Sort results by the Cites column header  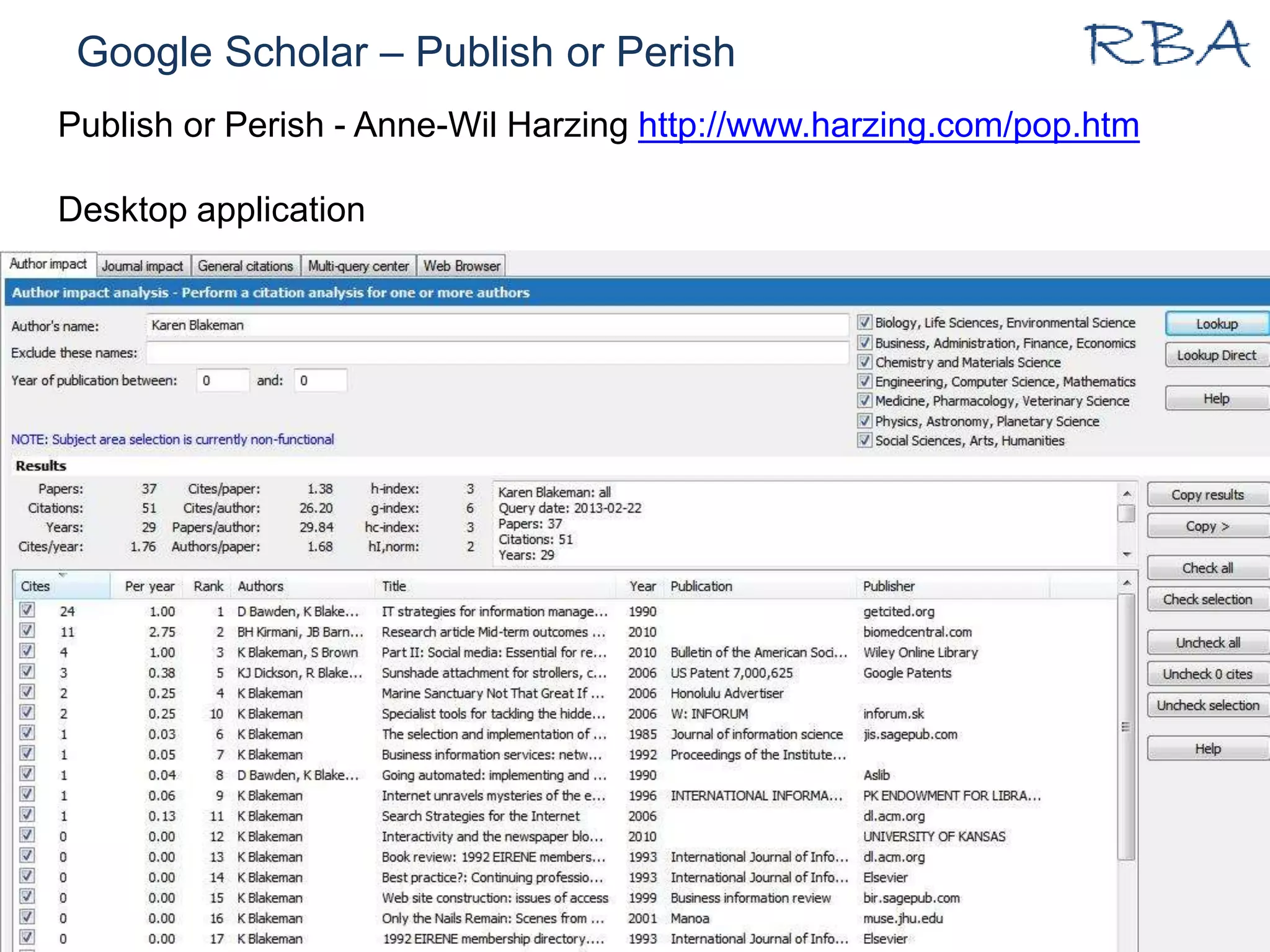(x=62, y=586)
